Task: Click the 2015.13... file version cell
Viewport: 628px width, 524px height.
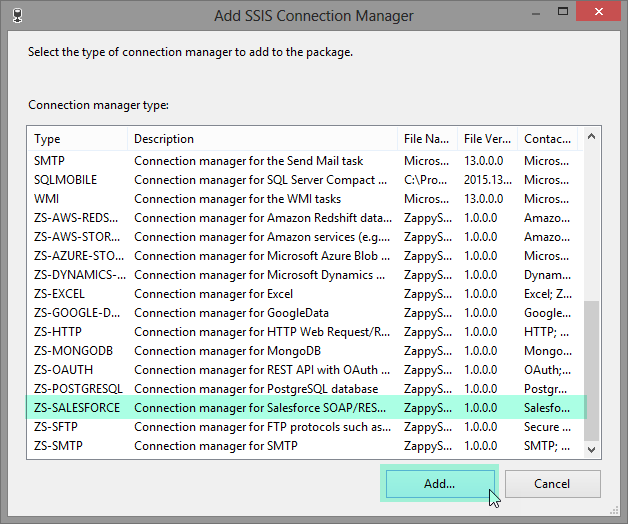Action: click(x=488, y=180)
